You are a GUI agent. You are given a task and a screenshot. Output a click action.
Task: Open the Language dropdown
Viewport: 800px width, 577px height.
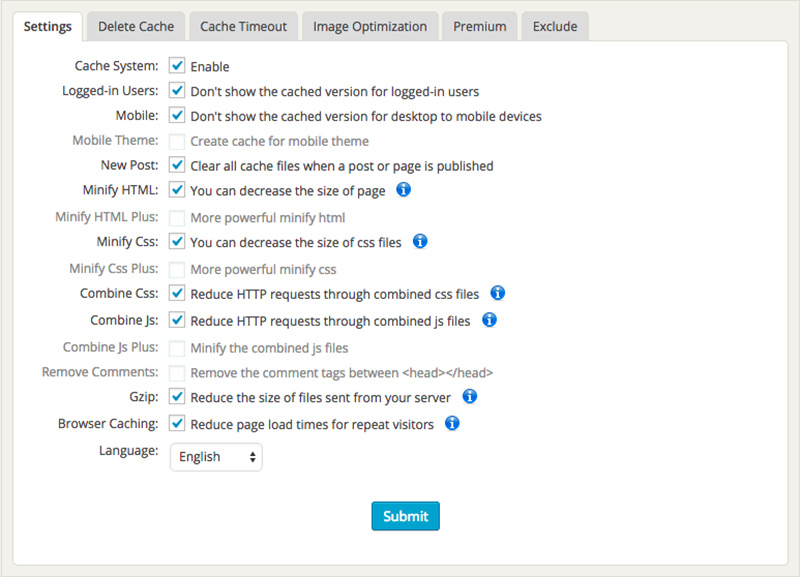coord(216,457)
